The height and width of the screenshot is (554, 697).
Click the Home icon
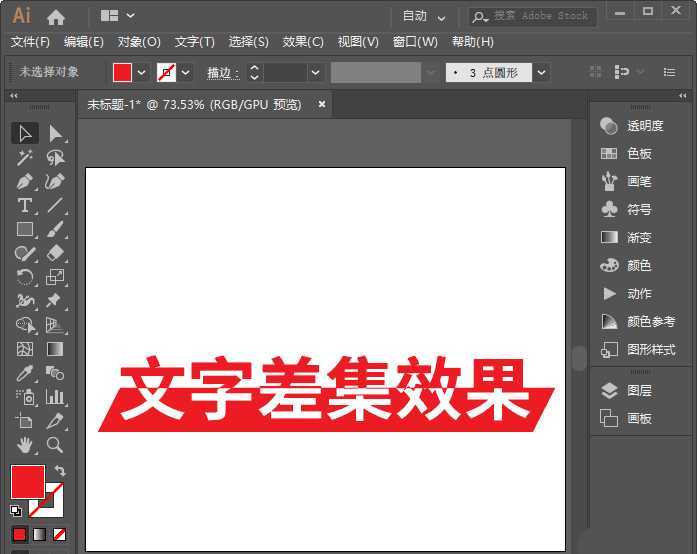[56, 16]
